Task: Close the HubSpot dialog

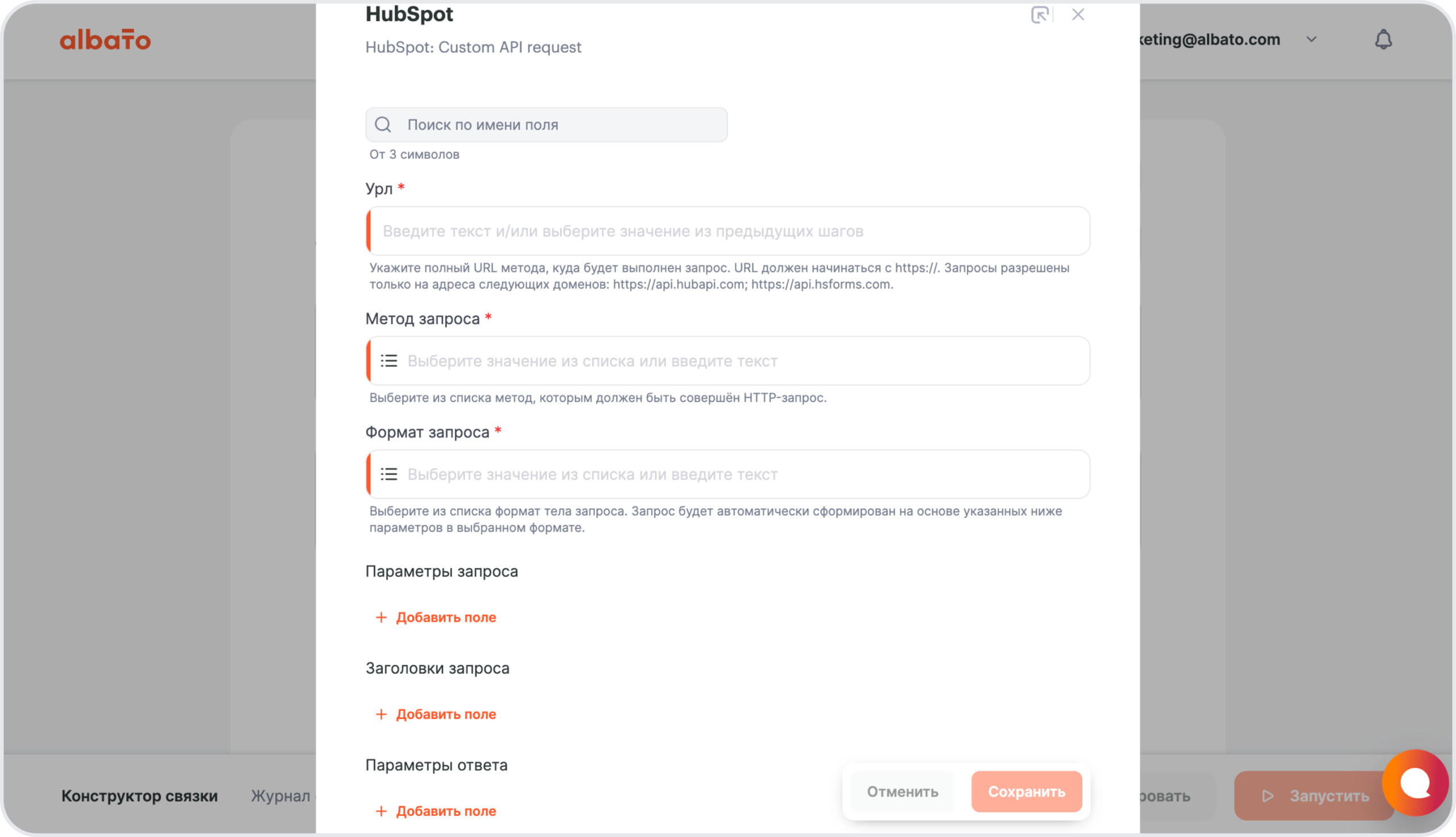Action: point(1078,15)
